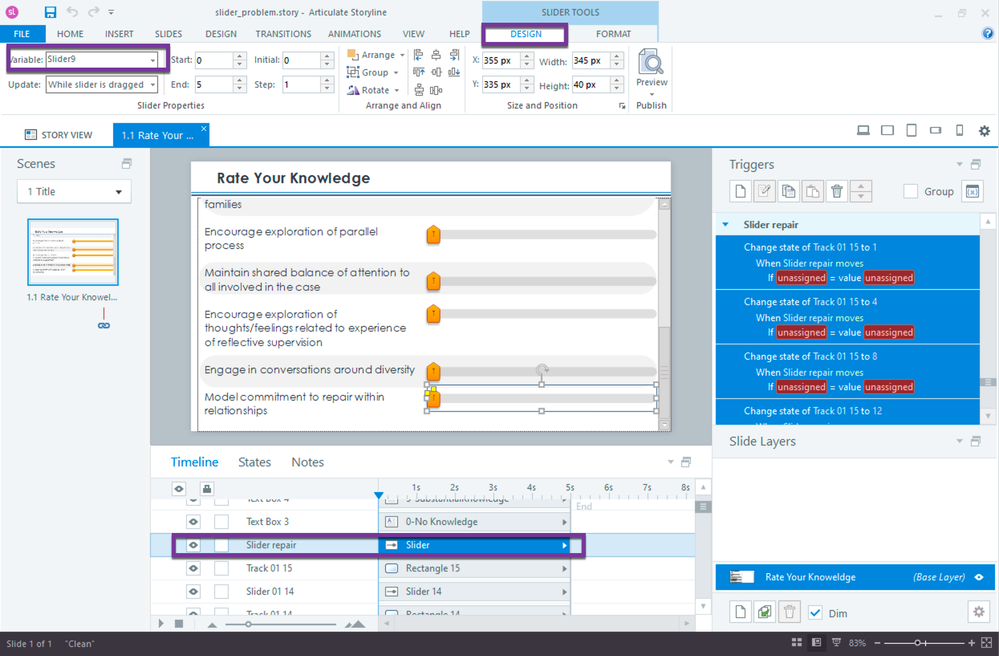999x656 pixels.
Task: Create a new trigger in Triggers panel
Action: tap(740, 191)
